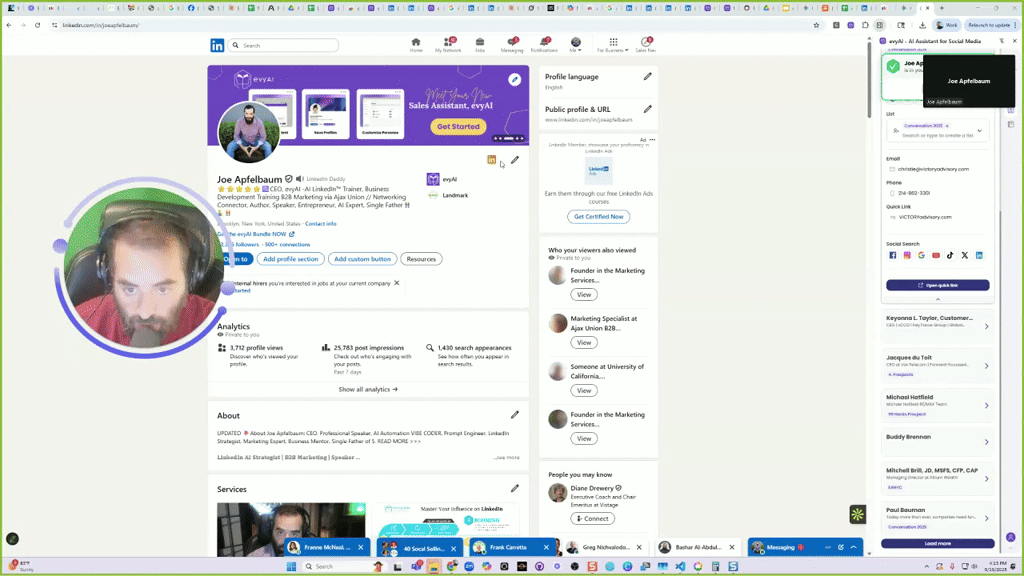Open X social search in evyAI panel
The height and width of the screenshot is (576, 1024).
(x=965, y=255)
